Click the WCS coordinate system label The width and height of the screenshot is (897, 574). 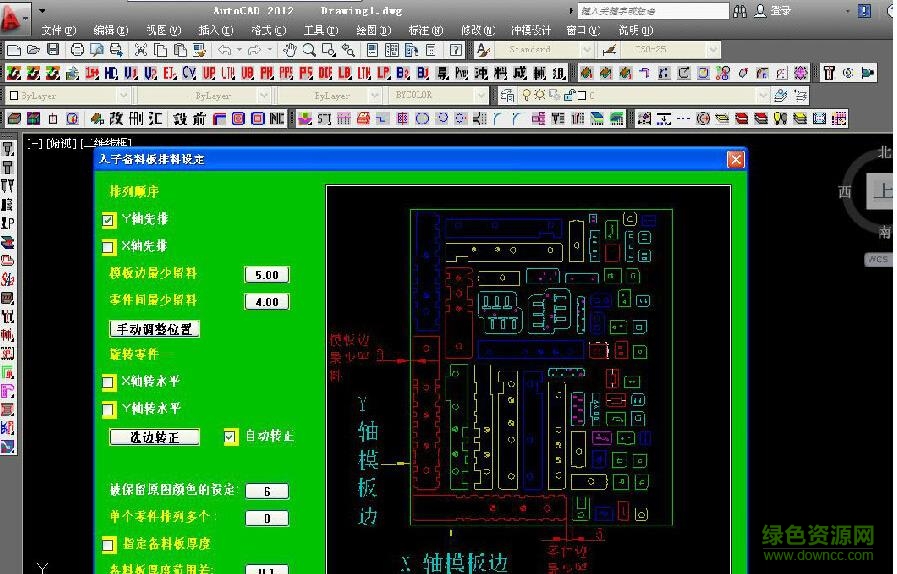878,259
